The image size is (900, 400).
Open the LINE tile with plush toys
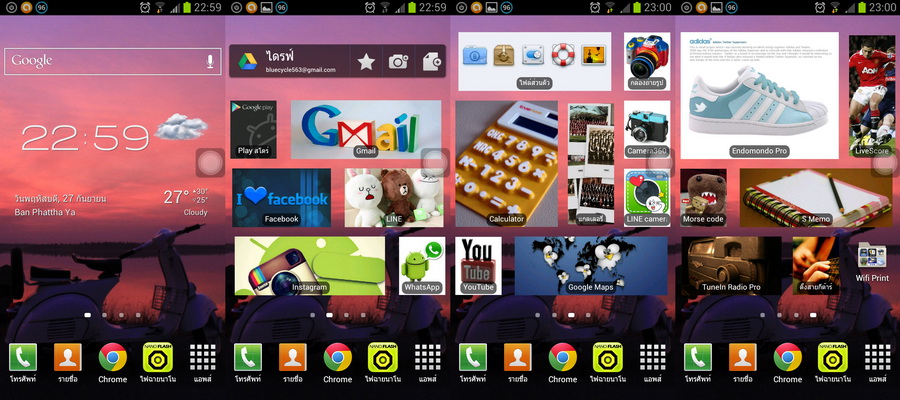click(394, 197)
